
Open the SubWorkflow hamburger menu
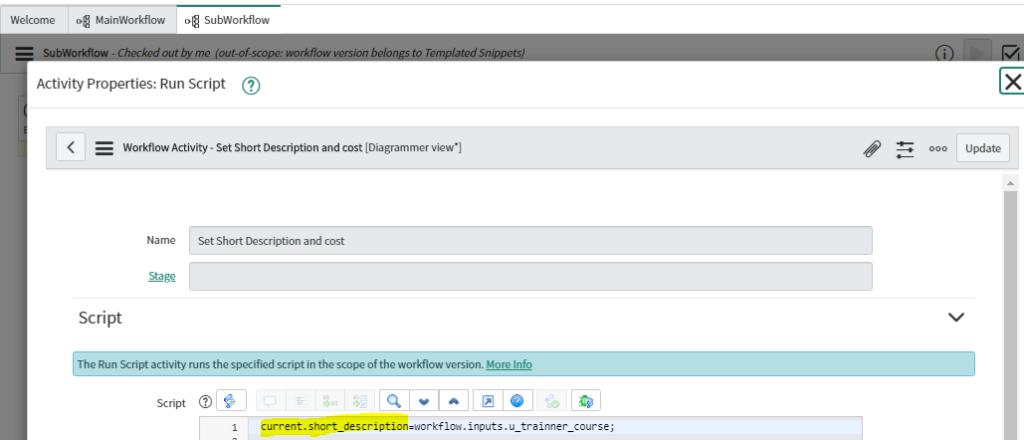tap(25, 53)
